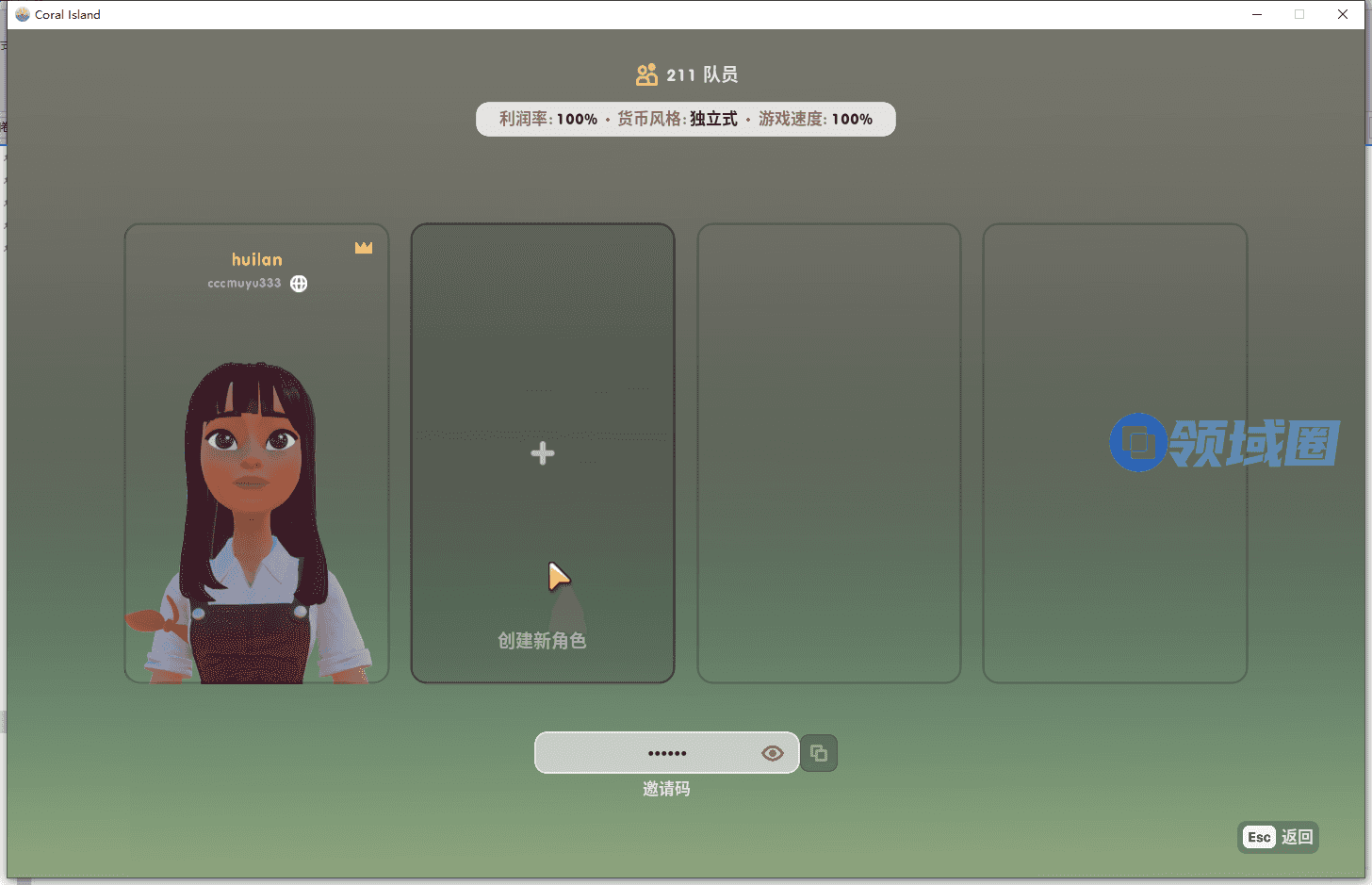Click the 货币风格 独立式 setting

tap(678, 120)
